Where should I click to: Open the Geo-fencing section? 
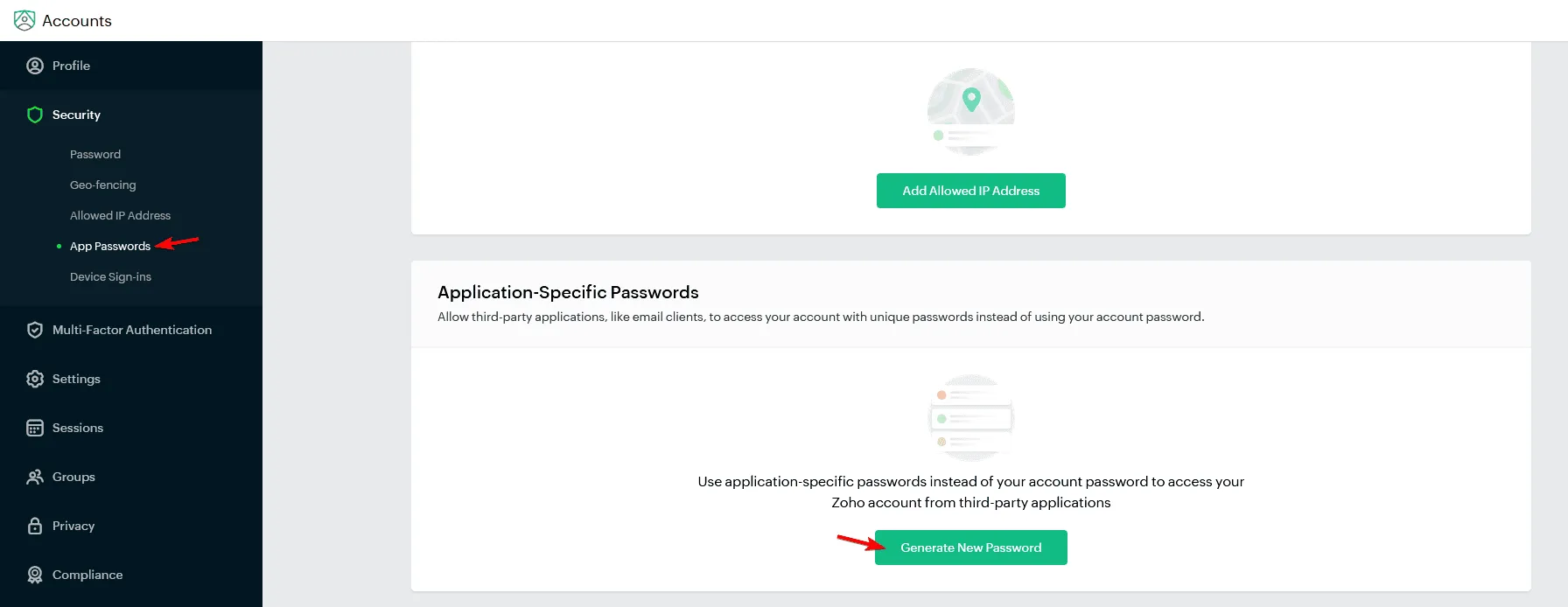(x=102, y=185)
